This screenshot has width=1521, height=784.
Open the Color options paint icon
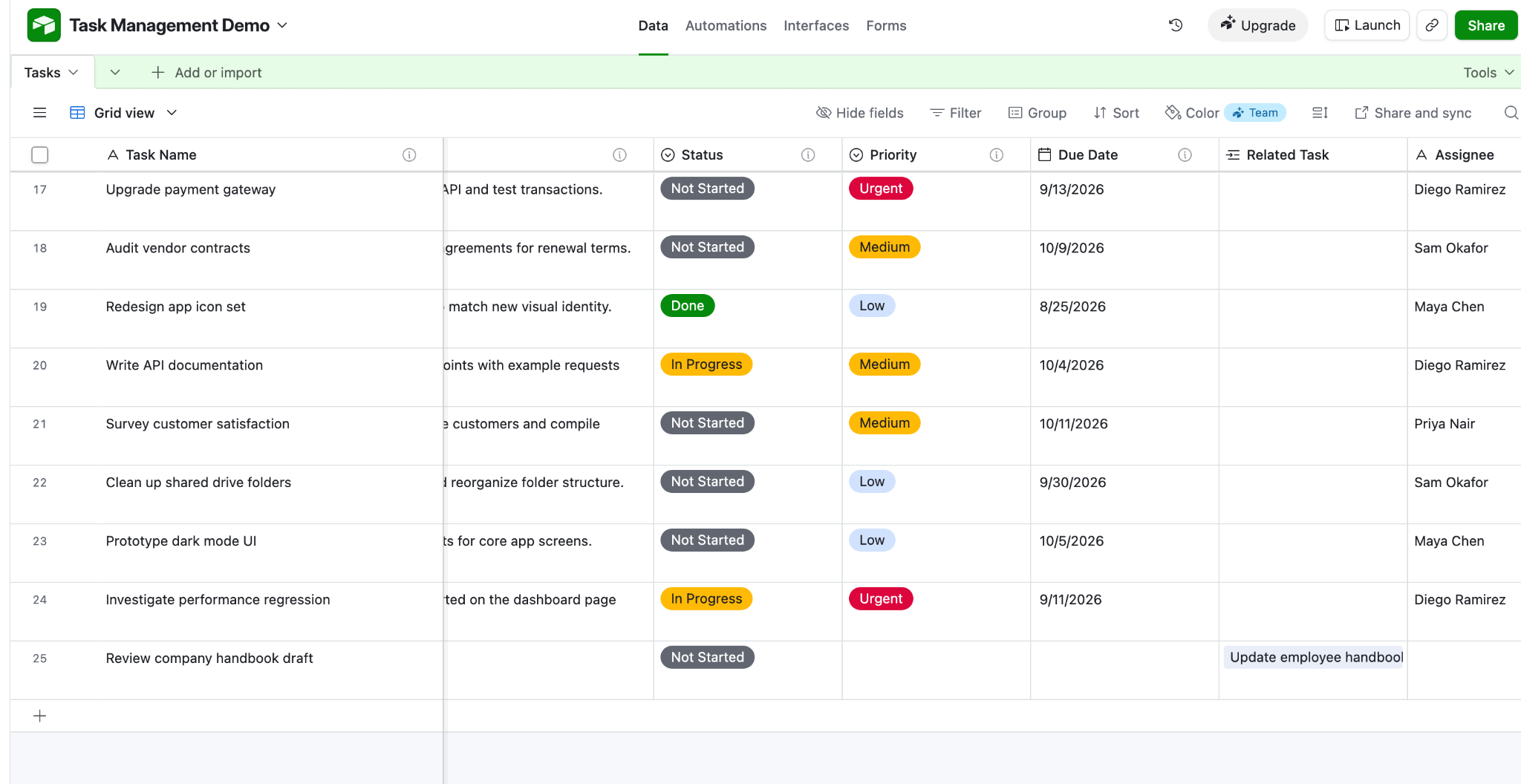pos(1173,113)
